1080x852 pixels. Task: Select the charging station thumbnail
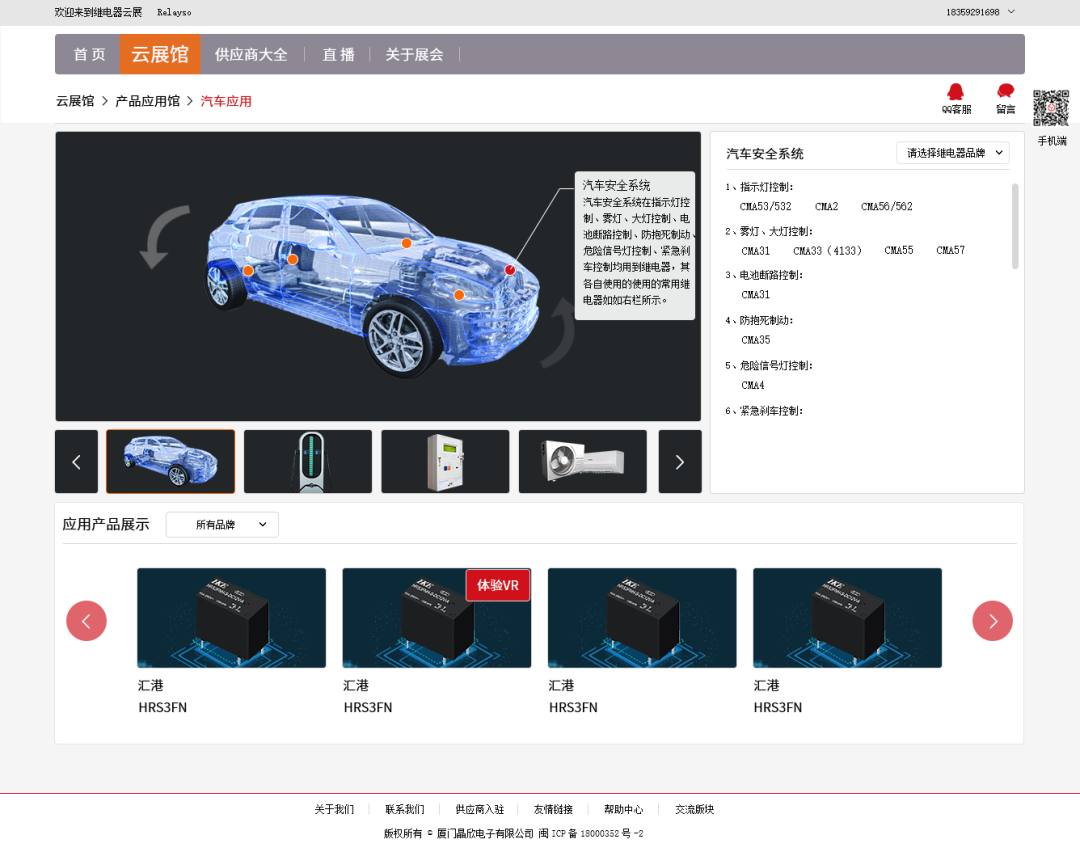click(308, 461)
